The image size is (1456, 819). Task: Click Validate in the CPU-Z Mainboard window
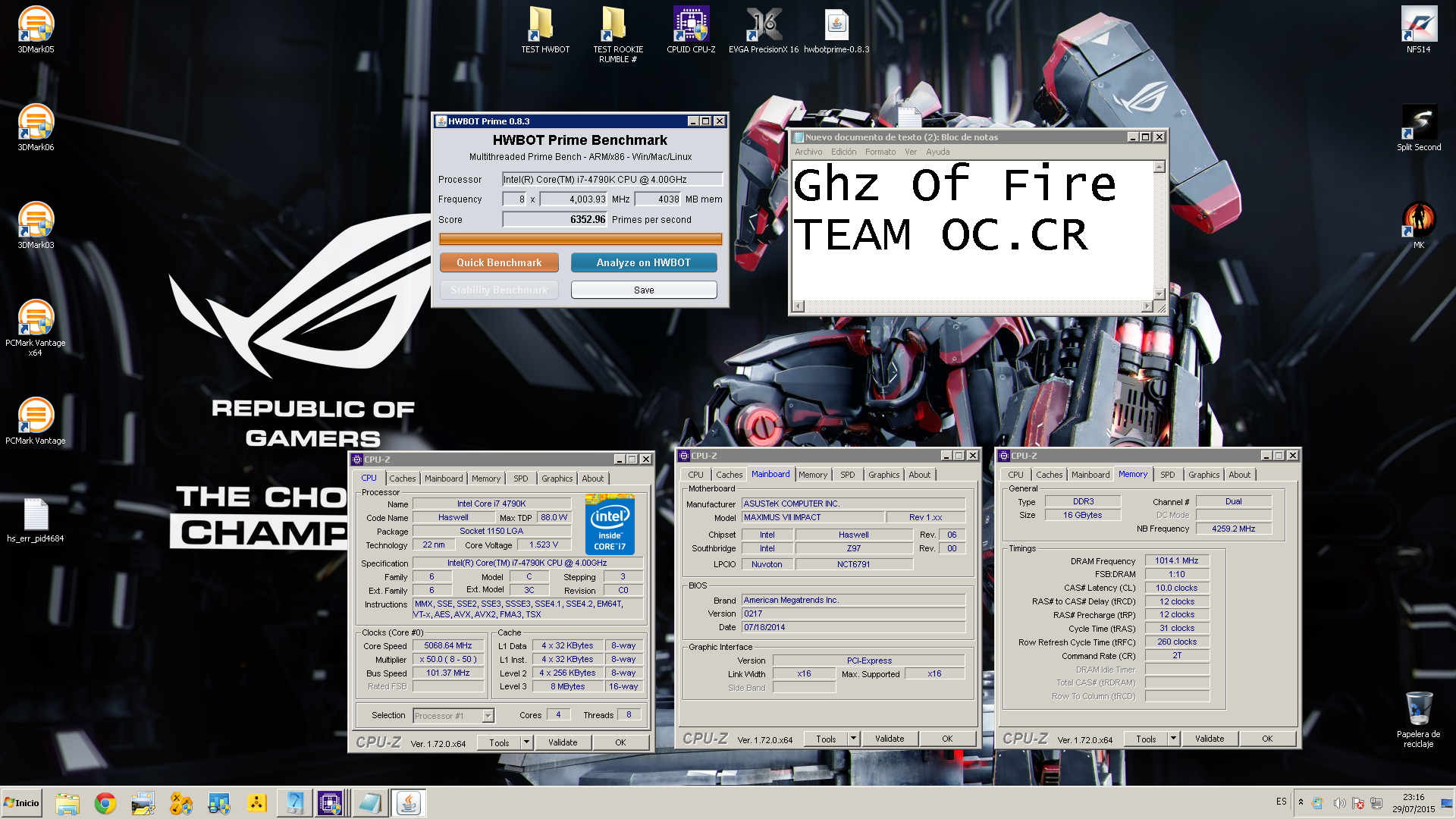pyautogui.click(x=890, y=739)
